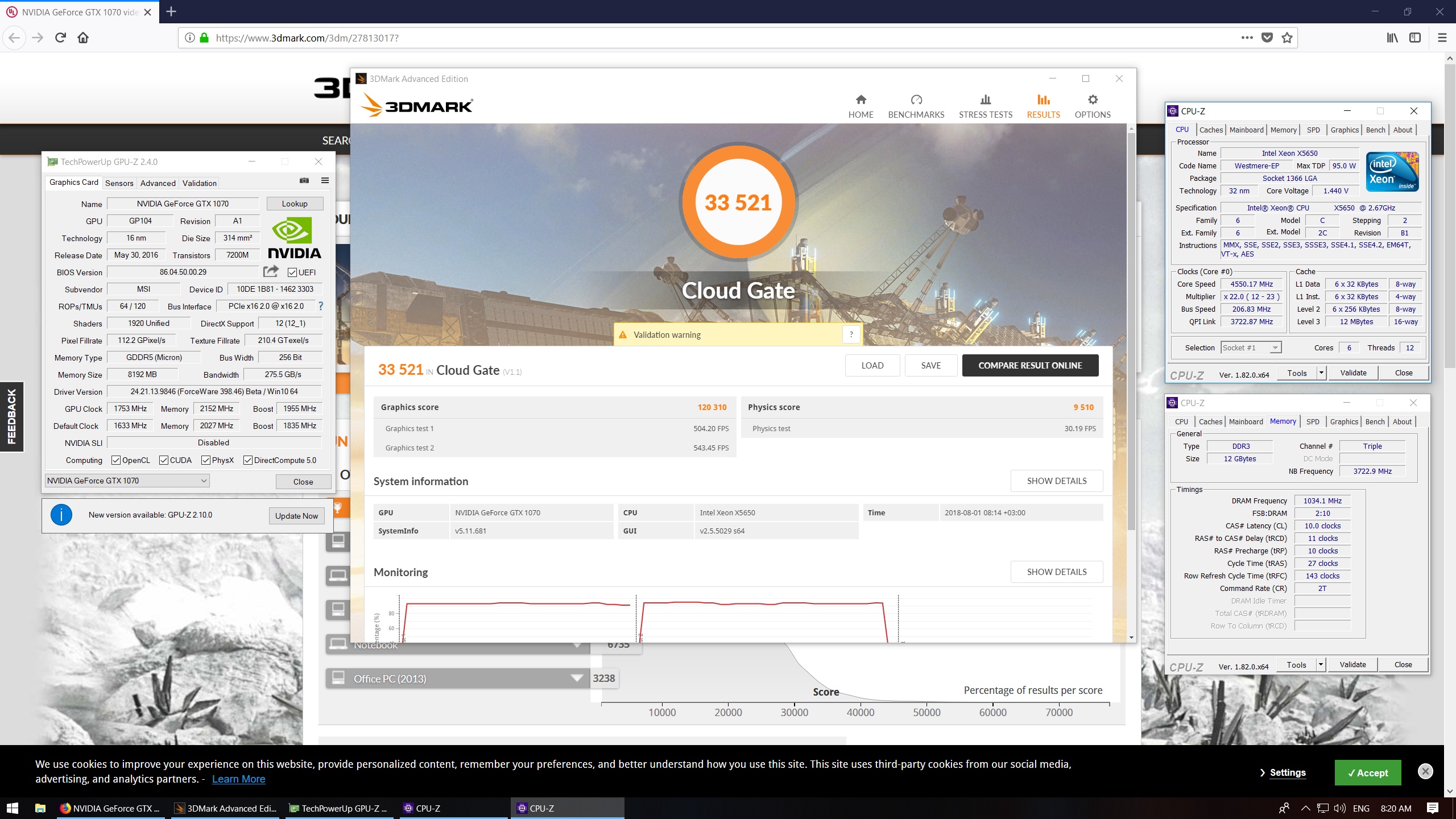The image size is (1456, 819).
Task: Open the Mainboard tab in top CPU-Z window
Action: pyautogui.click(x=1246, y=130)
